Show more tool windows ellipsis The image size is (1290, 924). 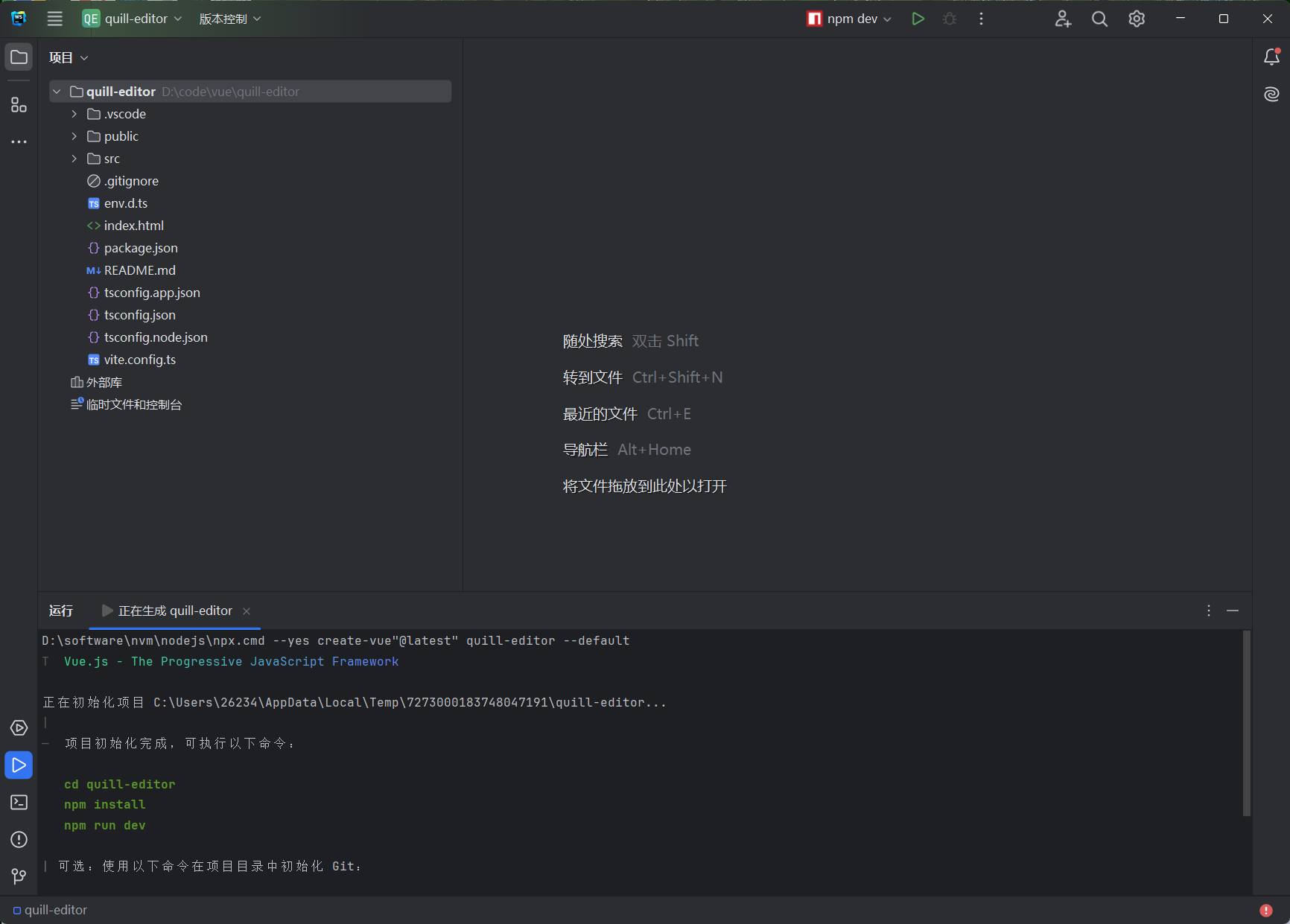(19, 141)
